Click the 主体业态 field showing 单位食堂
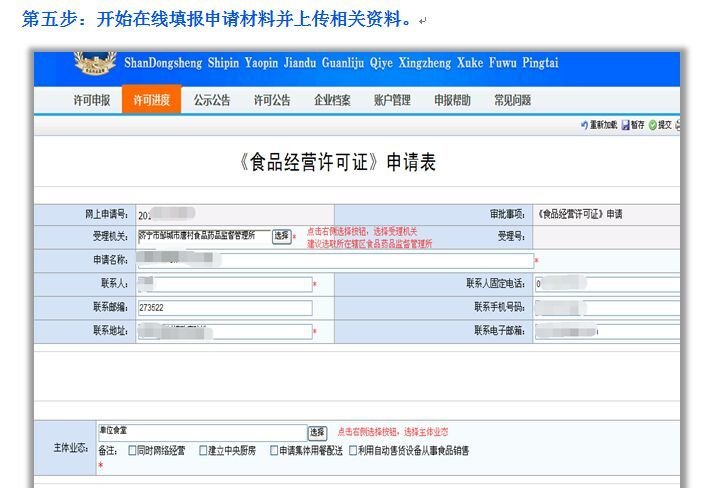Viewport: 721px width, 488px height. 203,432
